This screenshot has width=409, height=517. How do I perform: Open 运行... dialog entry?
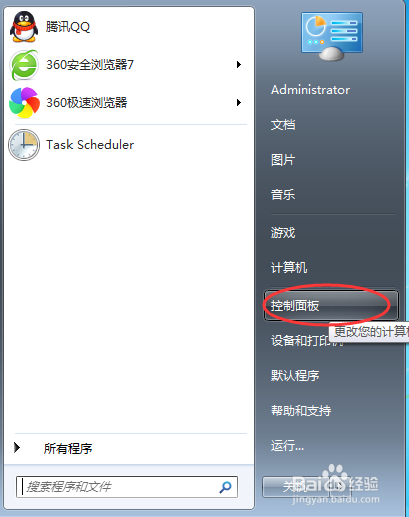(287, 445)
